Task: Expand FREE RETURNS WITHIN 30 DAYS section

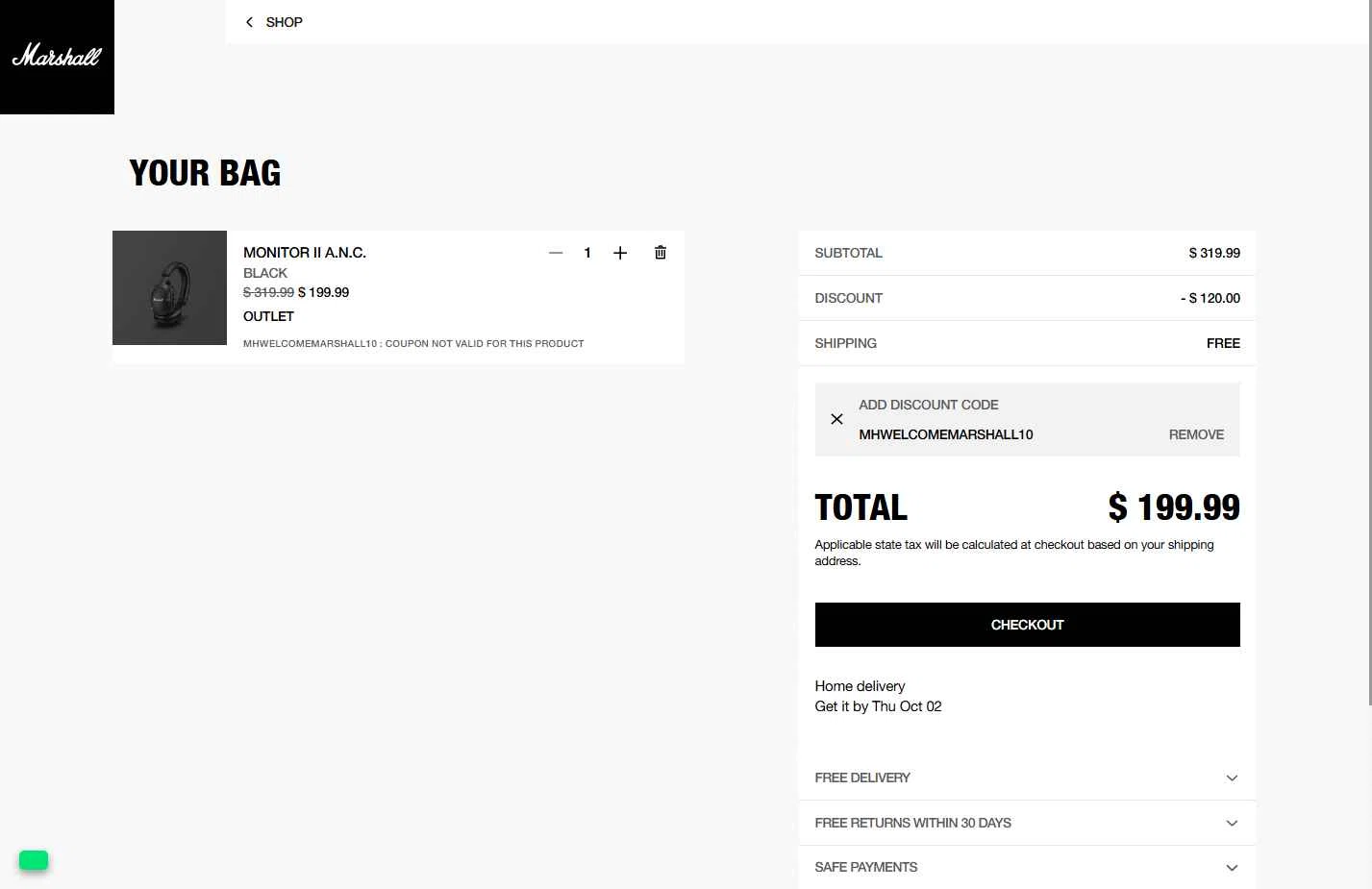Action: pos(1027,823)
